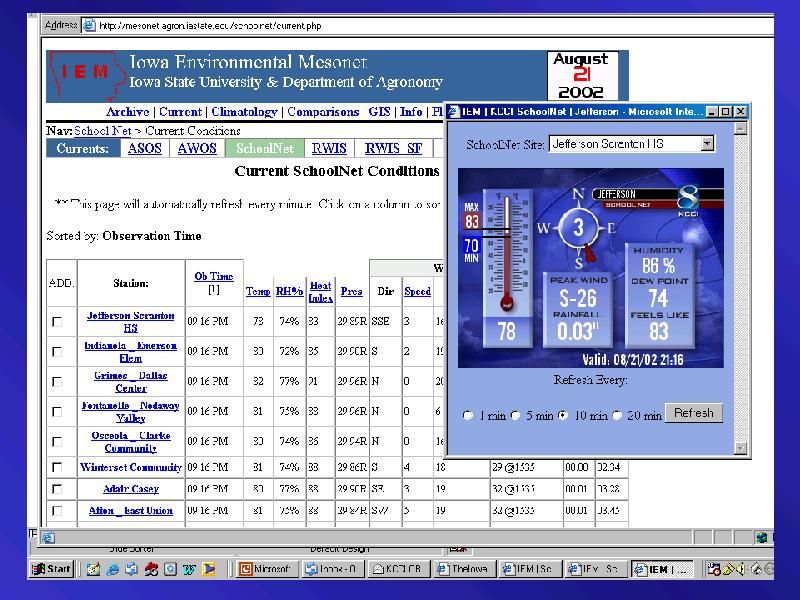Open the GIS menu link

click(379, 112)
